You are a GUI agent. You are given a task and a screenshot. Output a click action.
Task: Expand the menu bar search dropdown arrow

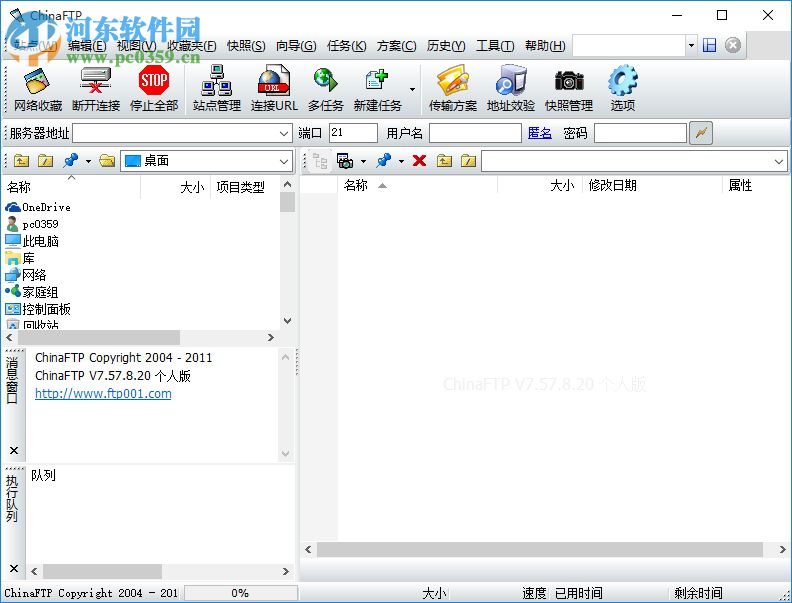pos(691,45)
